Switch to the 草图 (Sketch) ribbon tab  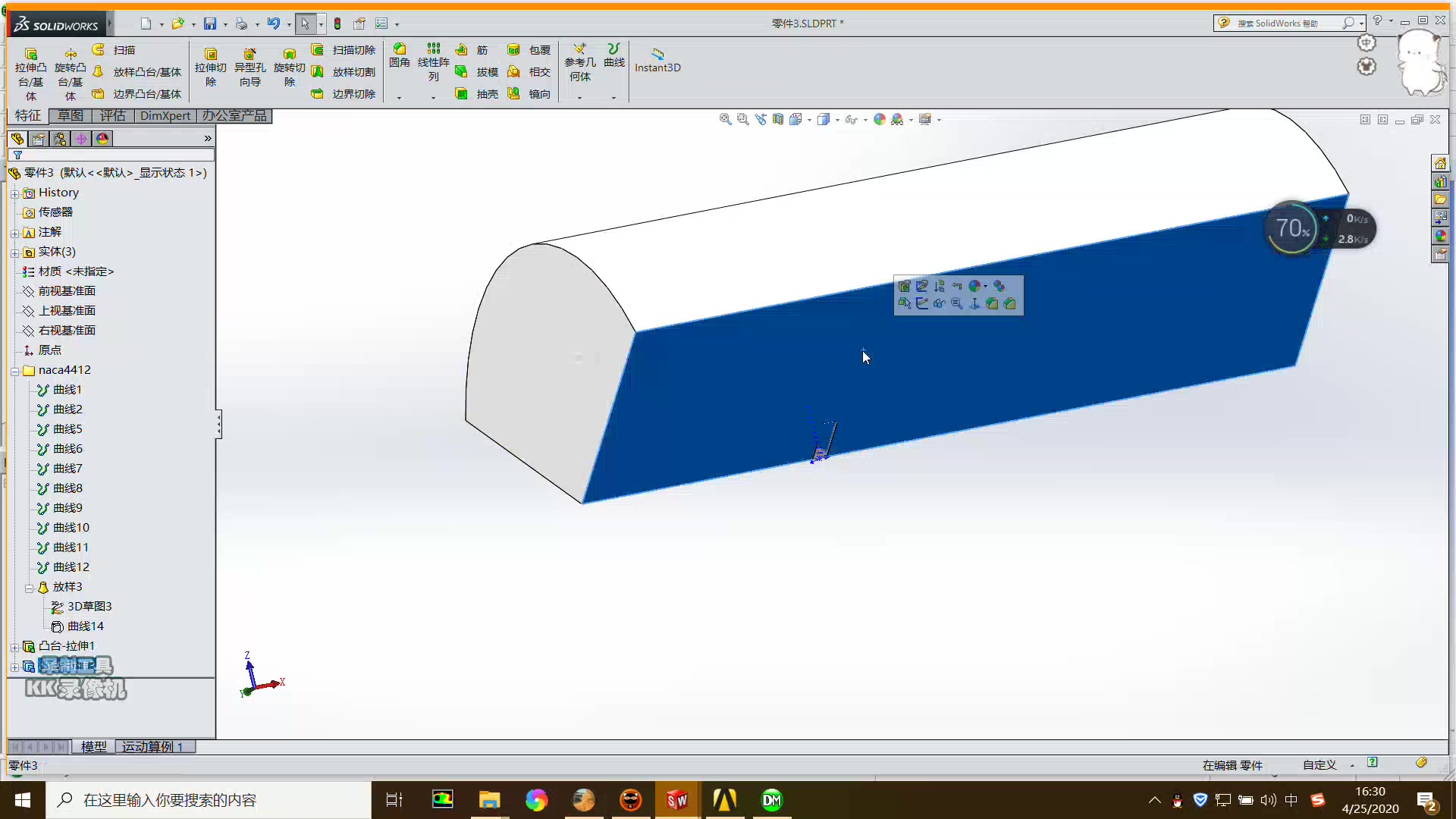(70, 115)
